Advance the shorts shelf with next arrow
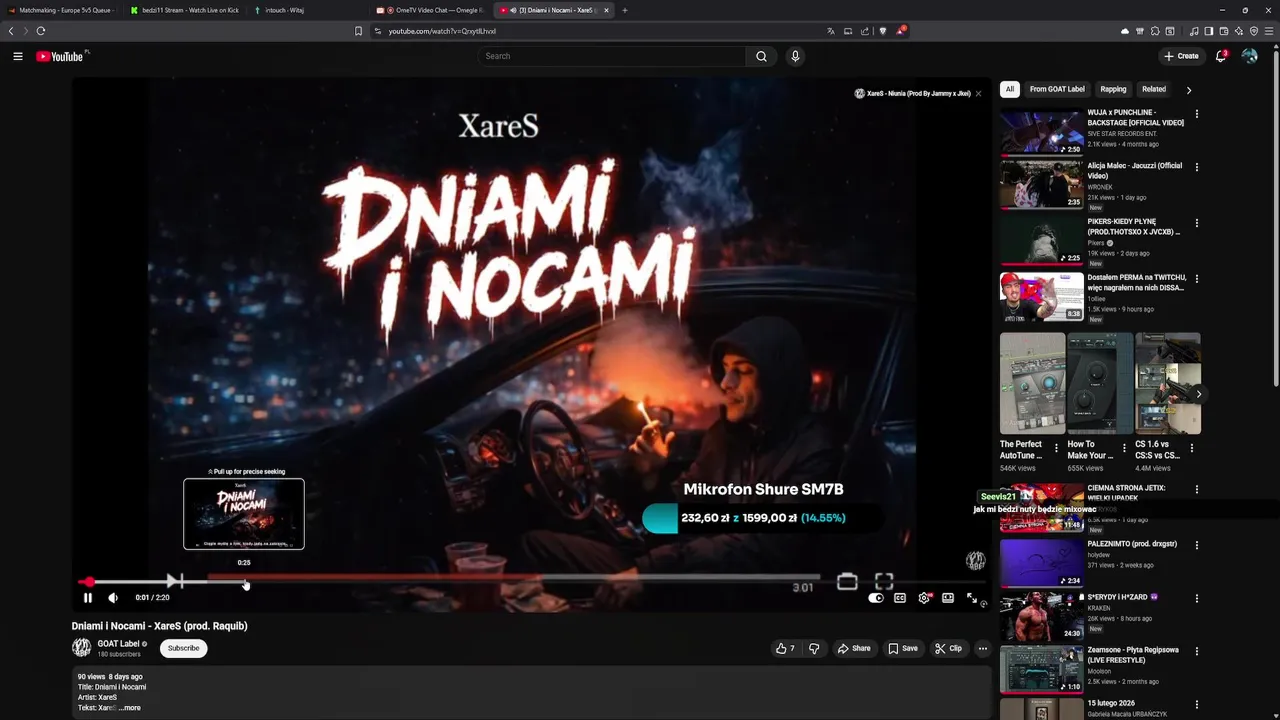Image resolution: width=1280 pixels, height=720 pixels. click(1198, 394)
